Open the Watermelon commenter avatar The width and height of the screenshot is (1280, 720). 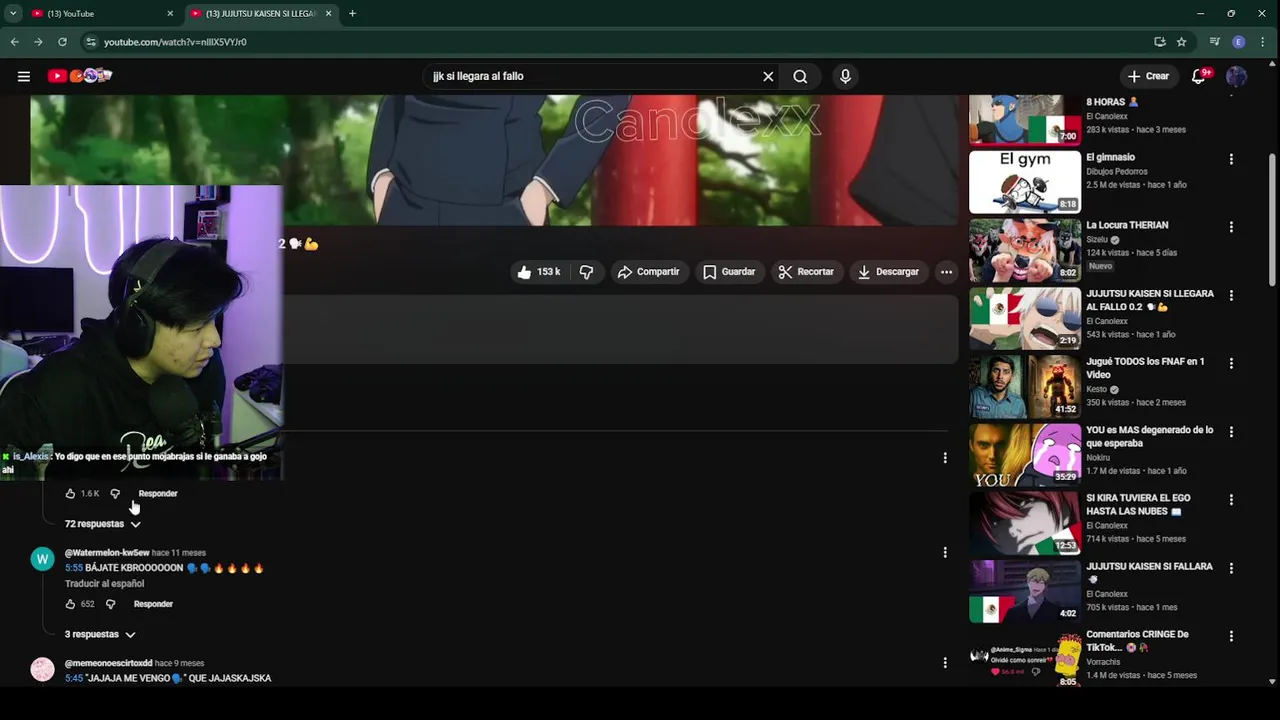coord(42,559)
